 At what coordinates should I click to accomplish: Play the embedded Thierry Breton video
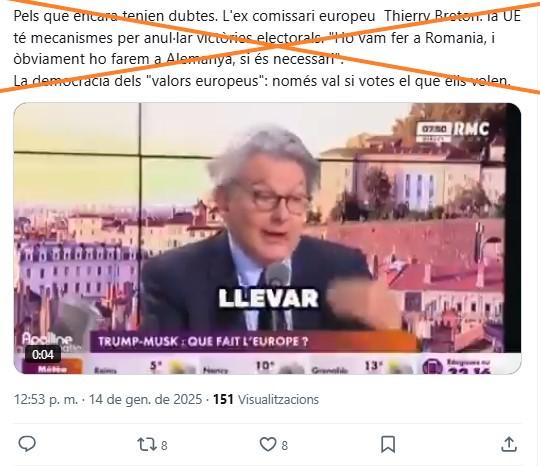267,238
